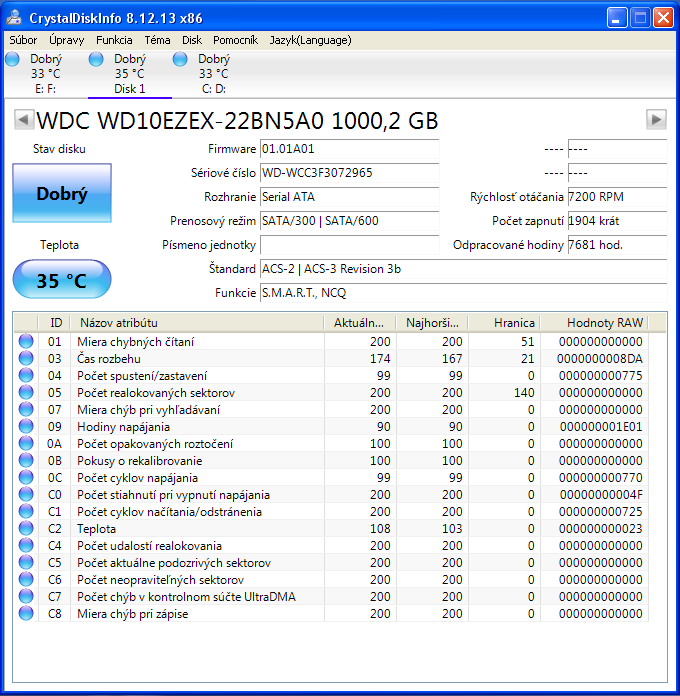680x696 pixels.
Task: Click status orb for Počet opakovaných roztočení
Action: point(26,443)
